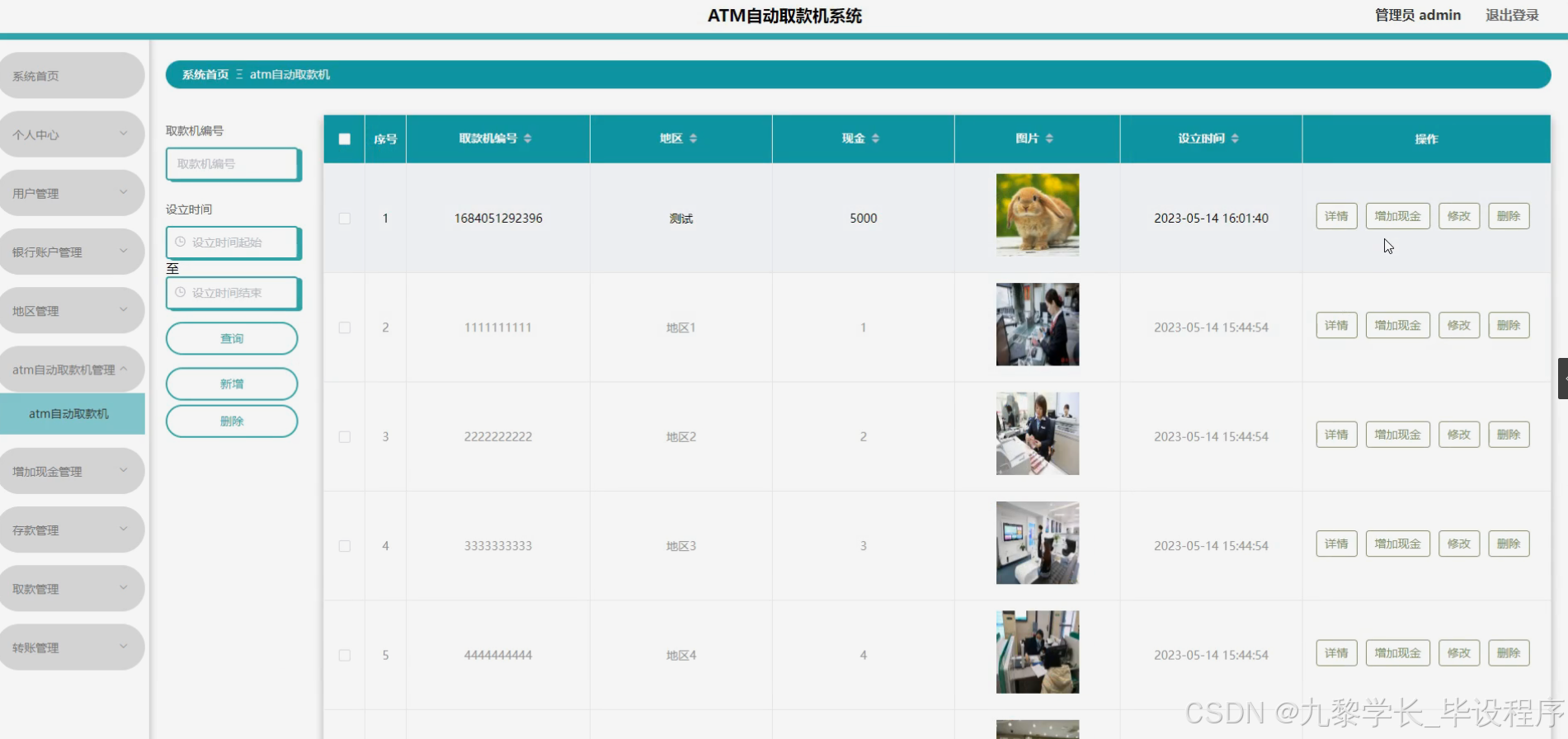Click the sort arrows on 地区 column
The height and width of the screenshot is (739, 1568).
click(x=694, y=139)
